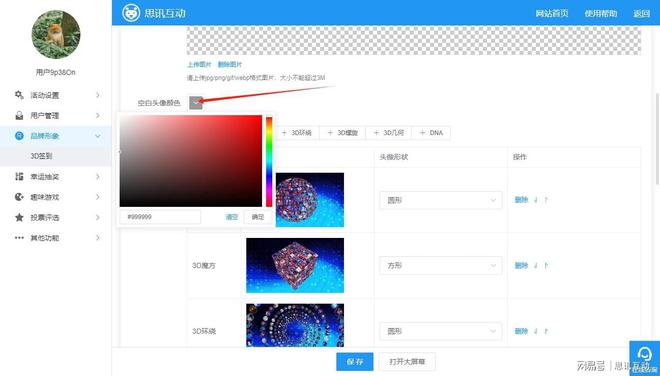Open 使用帮助 in the top bar
The height and width of the screenshot is (376, 660).
[601, 13]
